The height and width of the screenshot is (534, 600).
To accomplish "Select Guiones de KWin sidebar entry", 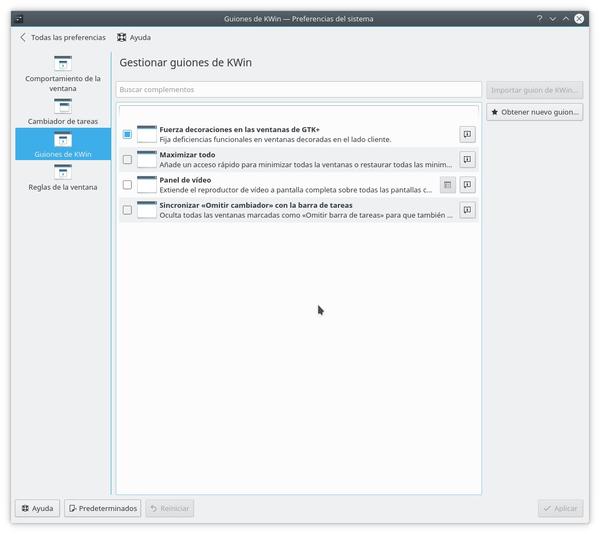I will tap(62, 145).
